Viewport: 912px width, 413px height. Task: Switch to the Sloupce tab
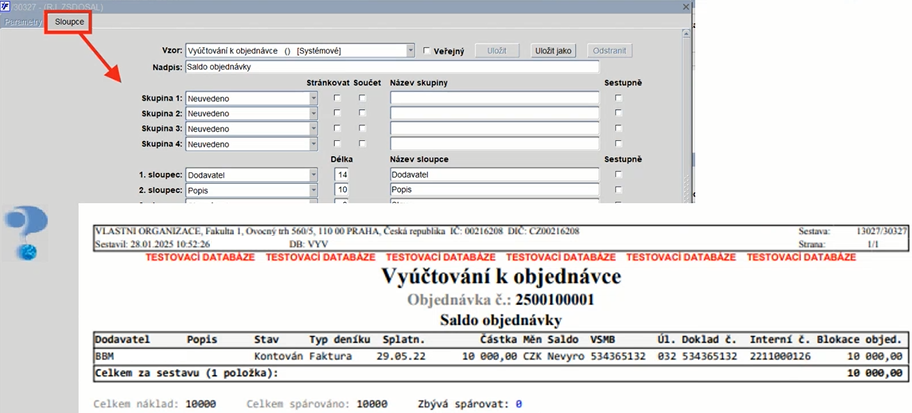69,22
